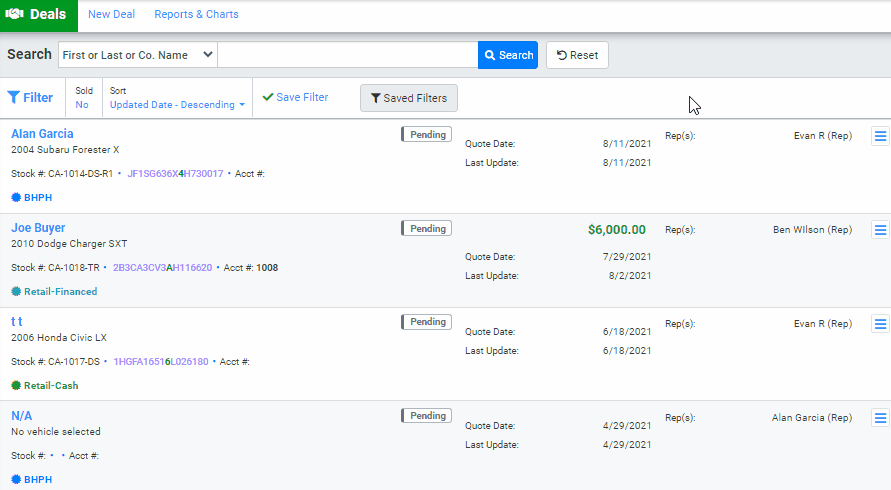
Task: Click the blue Search button
Action: pos(508,55)
